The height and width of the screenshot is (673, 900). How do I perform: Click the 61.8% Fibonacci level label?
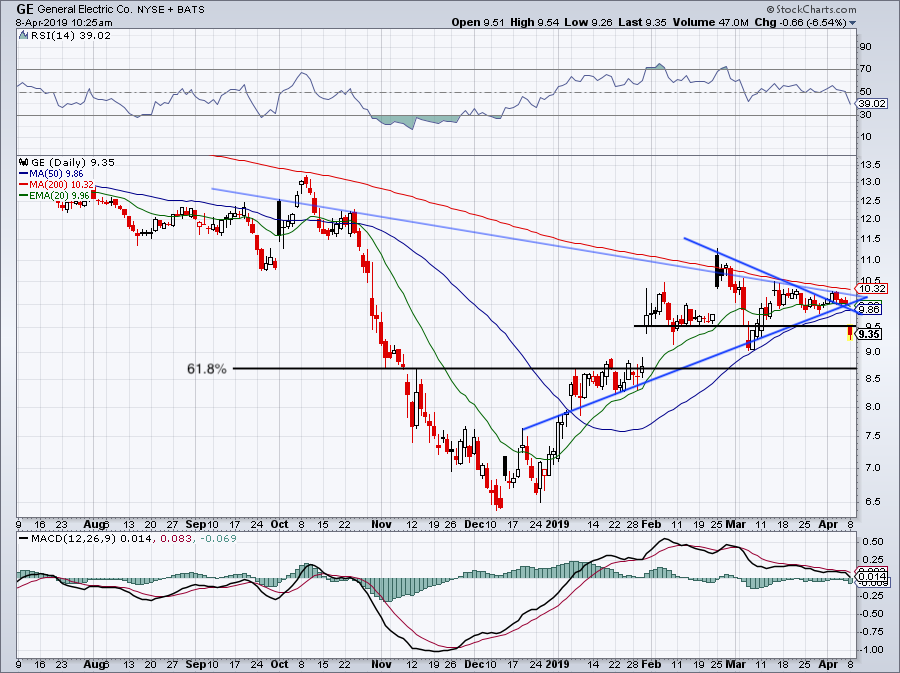coord(207,369)
